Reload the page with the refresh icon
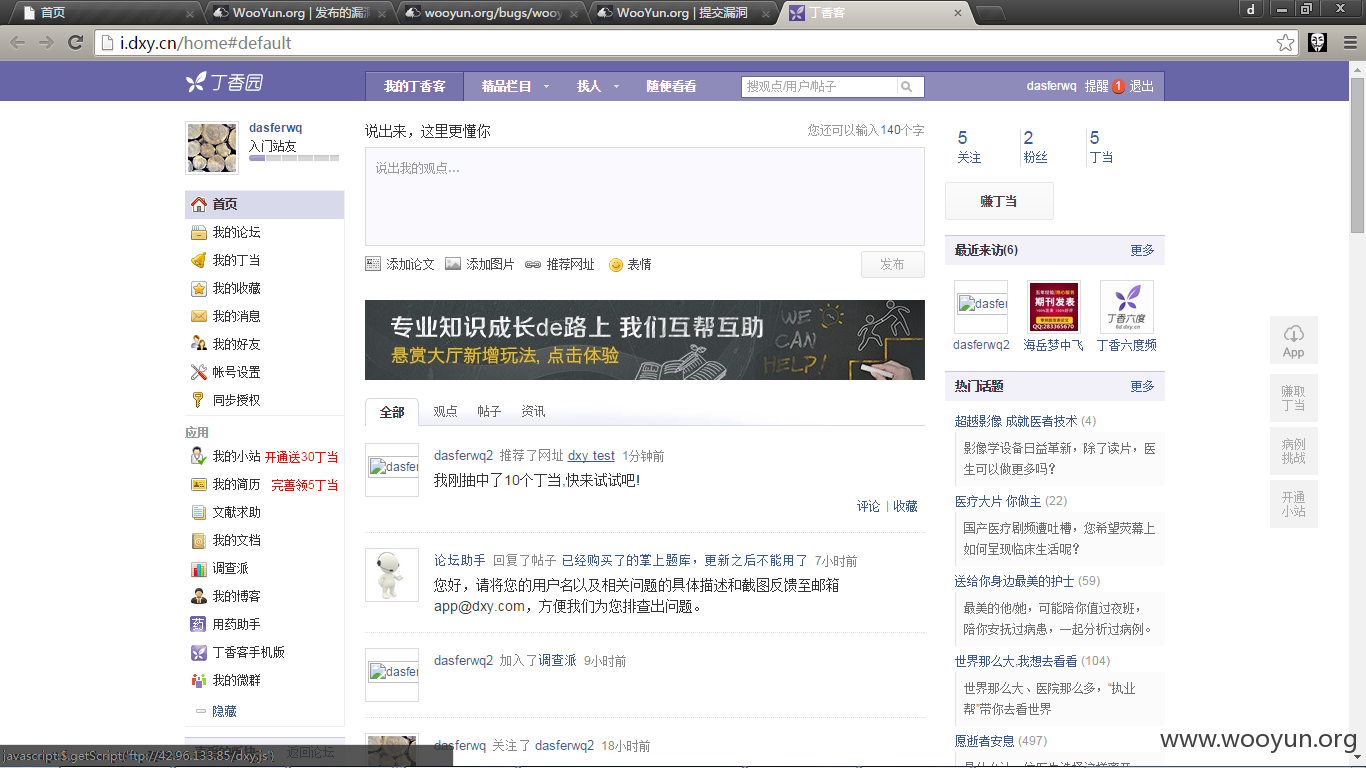 [x=75, y=42]
